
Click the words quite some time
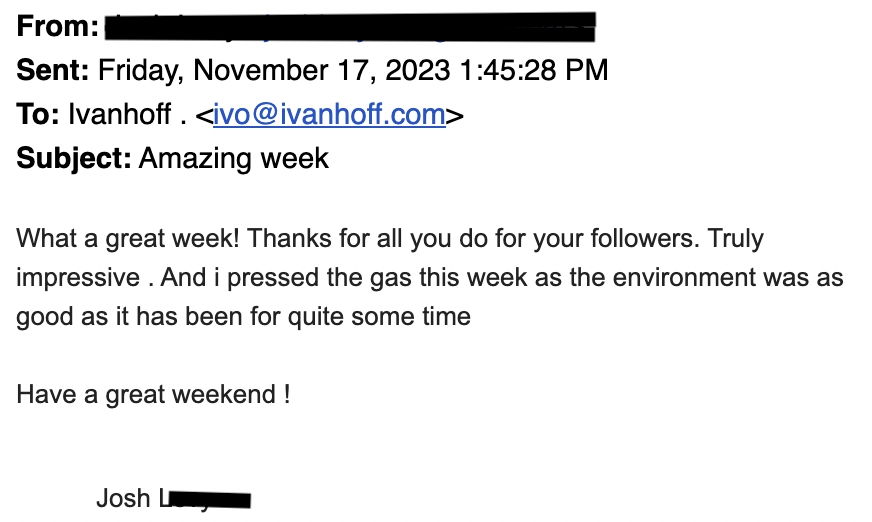[379, 317]
